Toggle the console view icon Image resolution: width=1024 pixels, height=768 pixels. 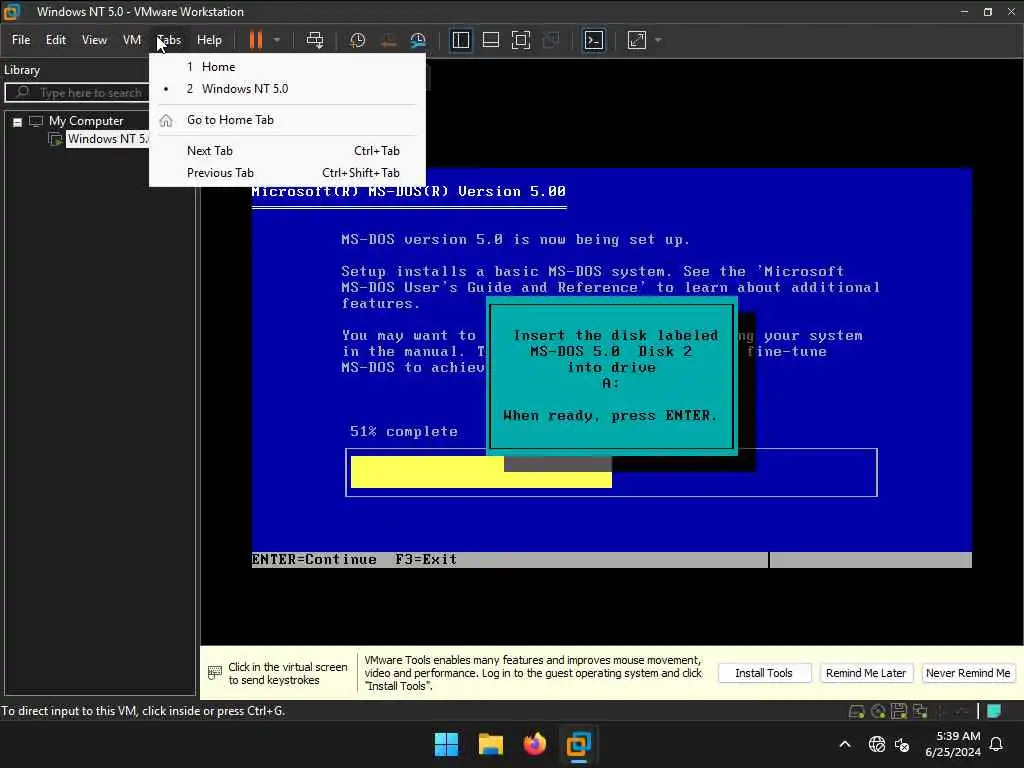coord(594,40)
